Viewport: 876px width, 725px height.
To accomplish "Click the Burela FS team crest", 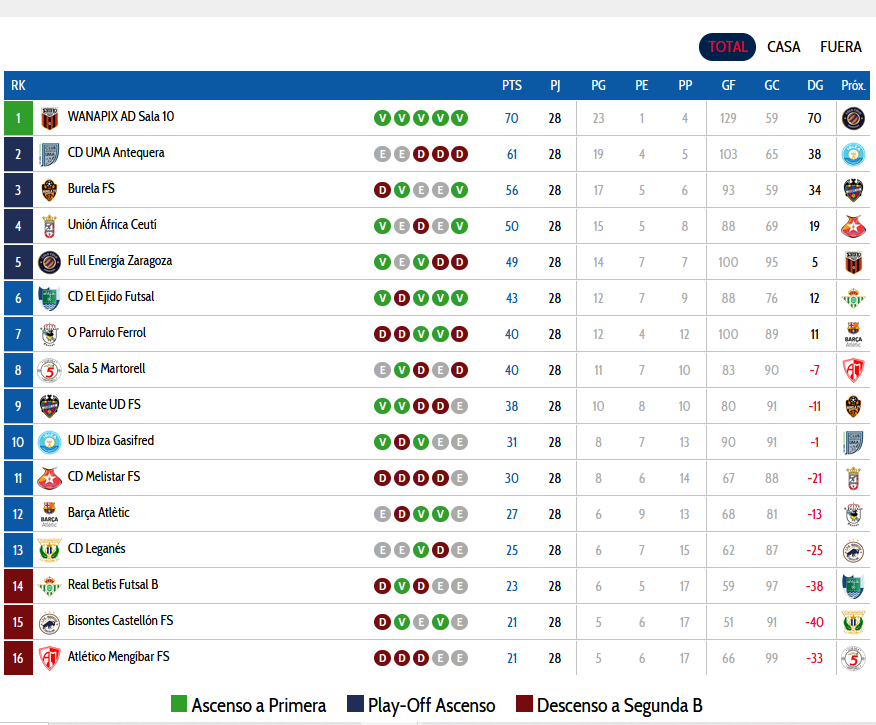I will coord(49,190).
